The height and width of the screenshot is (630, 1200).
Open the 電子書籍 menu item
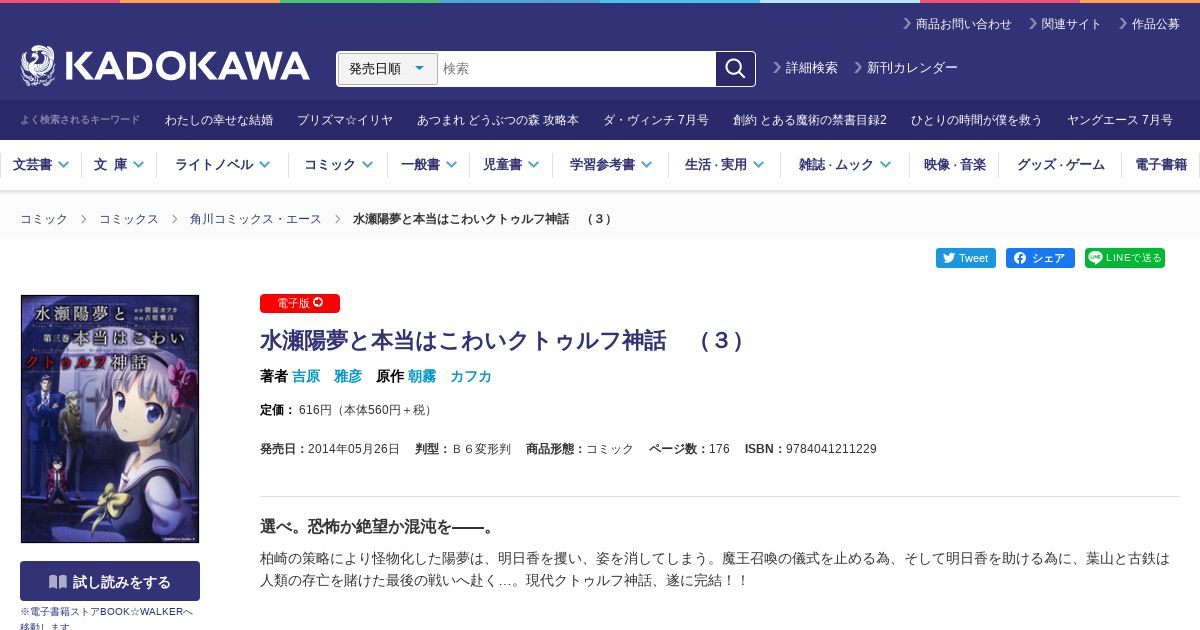click(x=1161, y=165)
